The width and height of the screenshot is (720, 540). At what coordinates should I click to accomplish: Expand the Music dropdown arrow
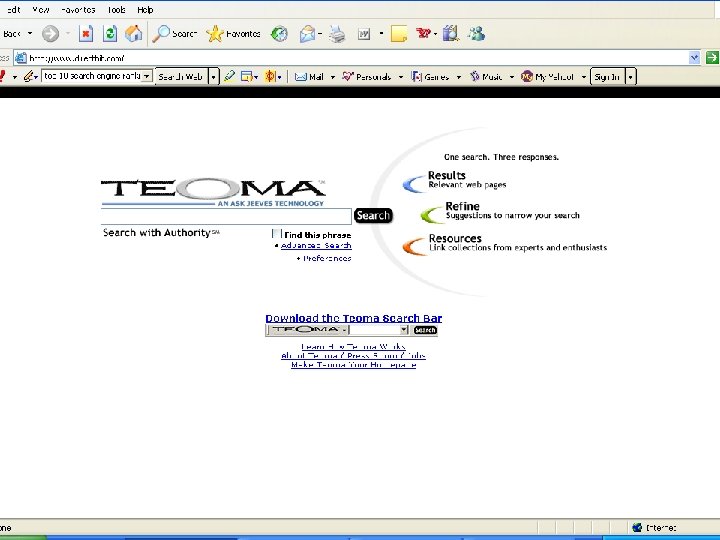point(512,77)
